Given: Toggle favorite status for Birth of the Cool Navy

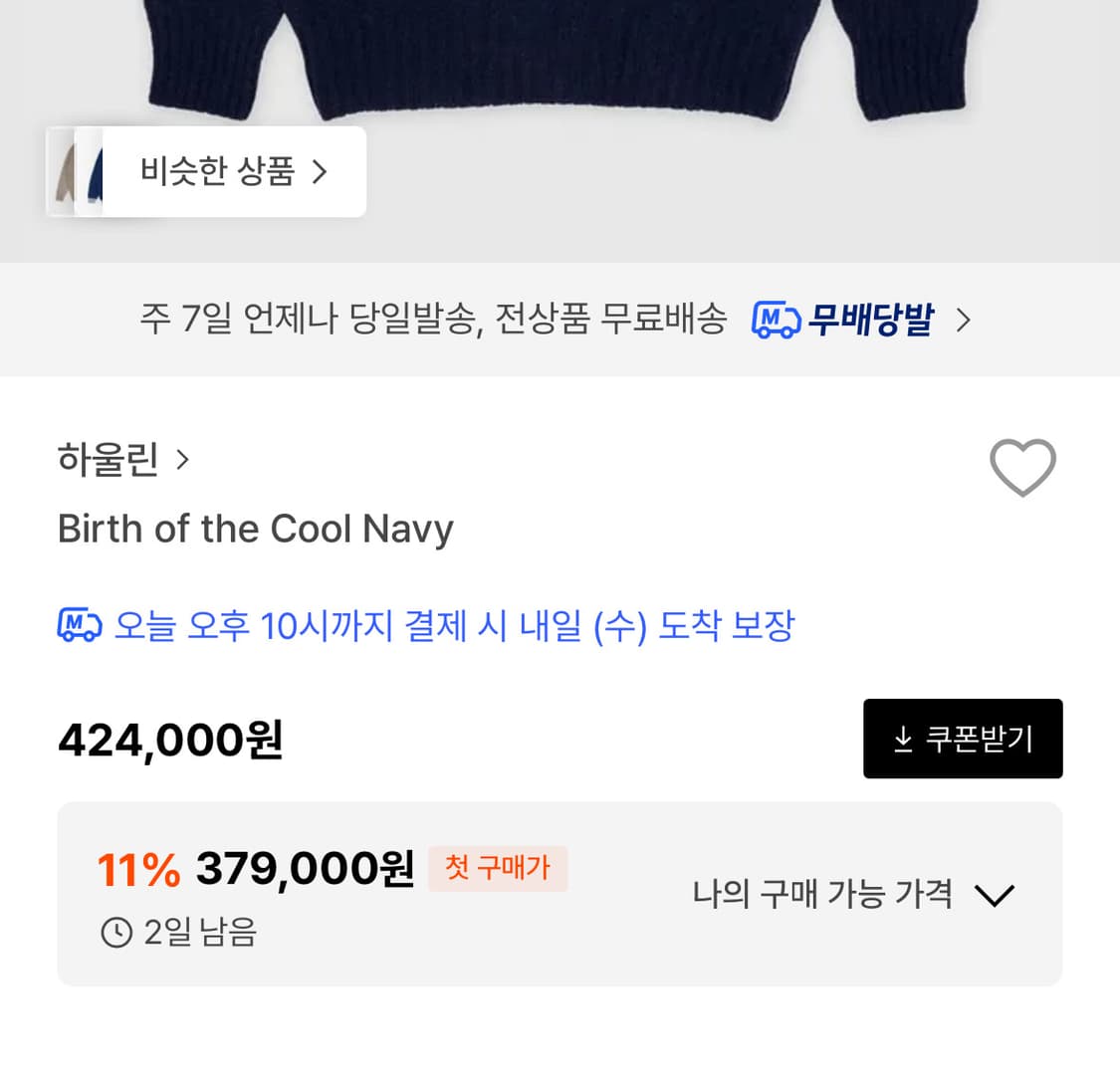Looking at the screenshot, I should click(x=1022, y=468).
